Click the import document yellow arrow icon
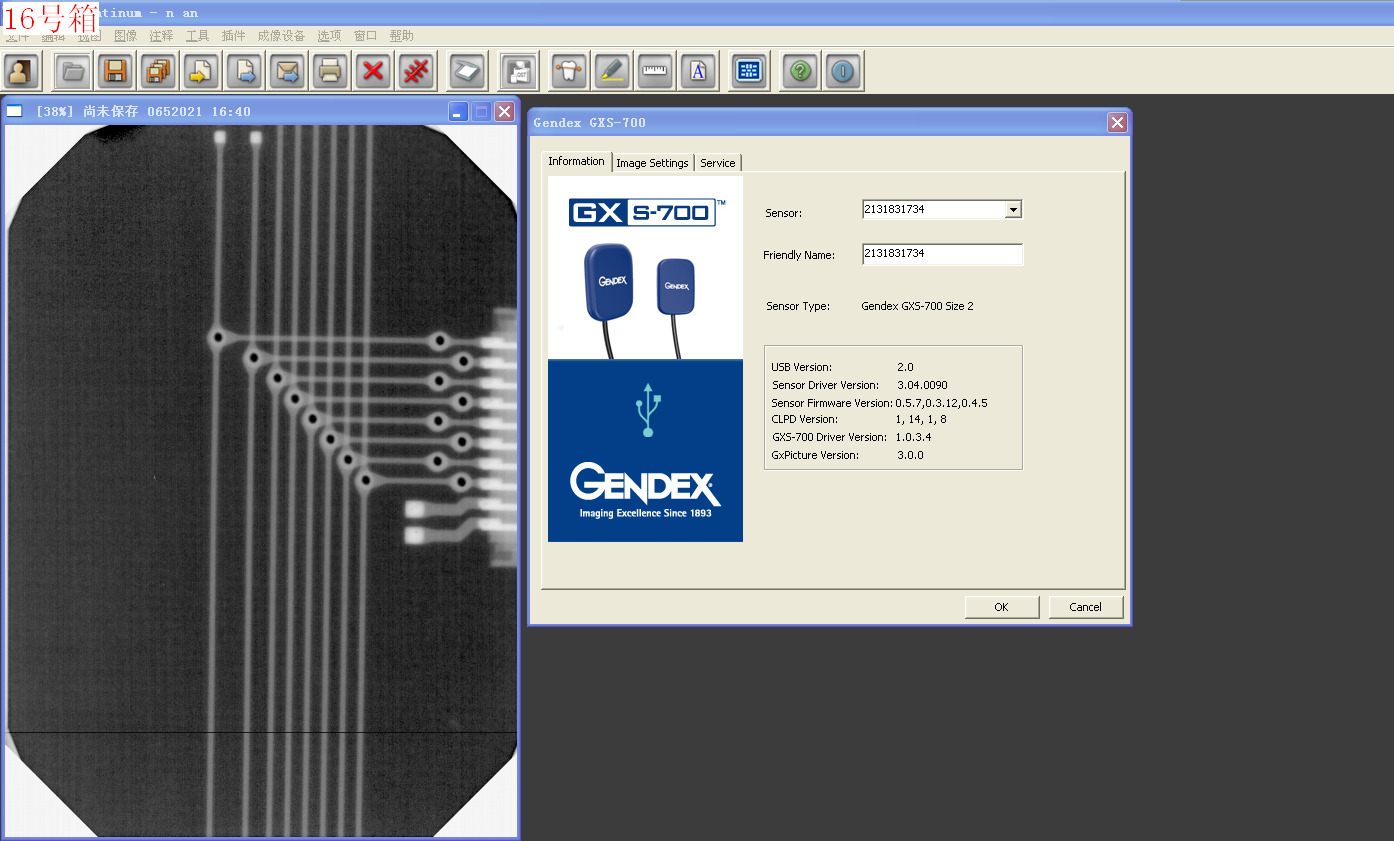1394x841 pixels. click(x=202, y=71)
